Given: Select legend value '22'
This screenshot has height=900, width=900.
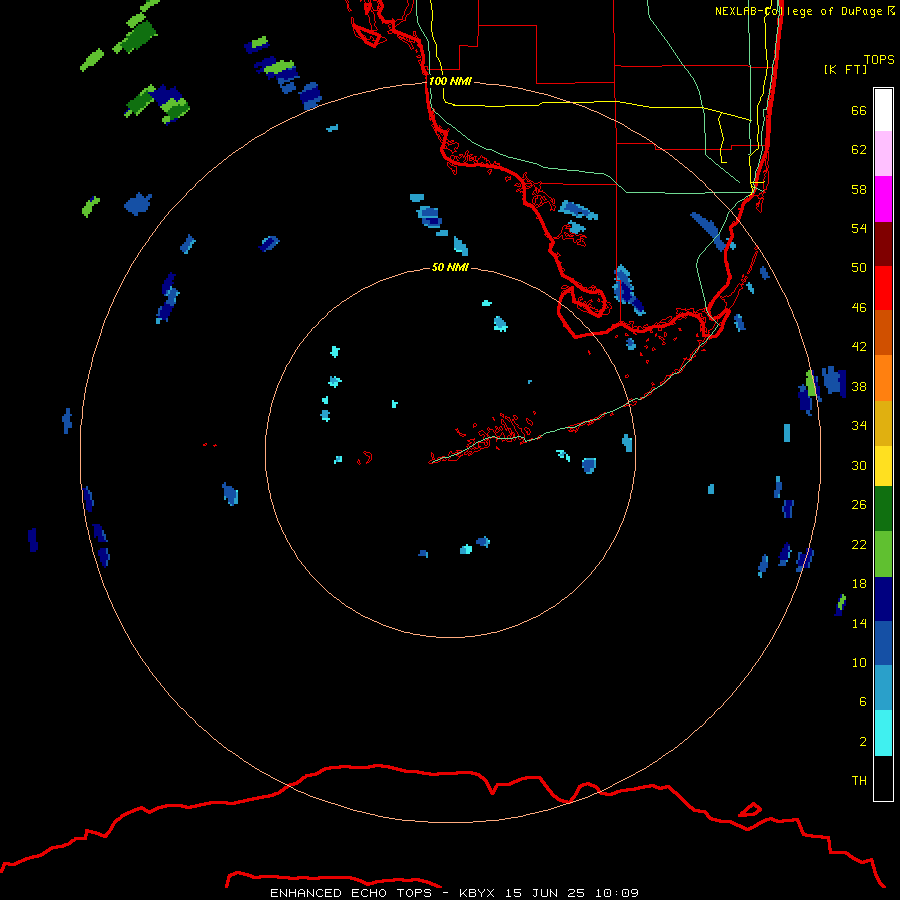Looking at the screenshot, I should [859, 544].
